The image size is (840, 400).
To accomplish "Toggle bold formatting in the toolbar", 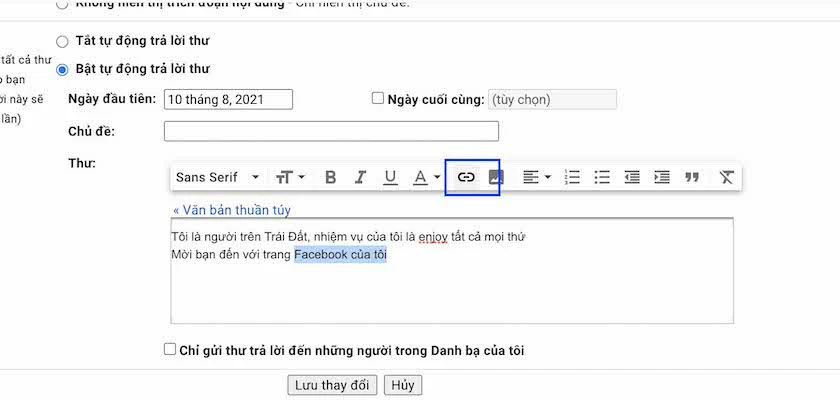I will (x=331, y=177).
